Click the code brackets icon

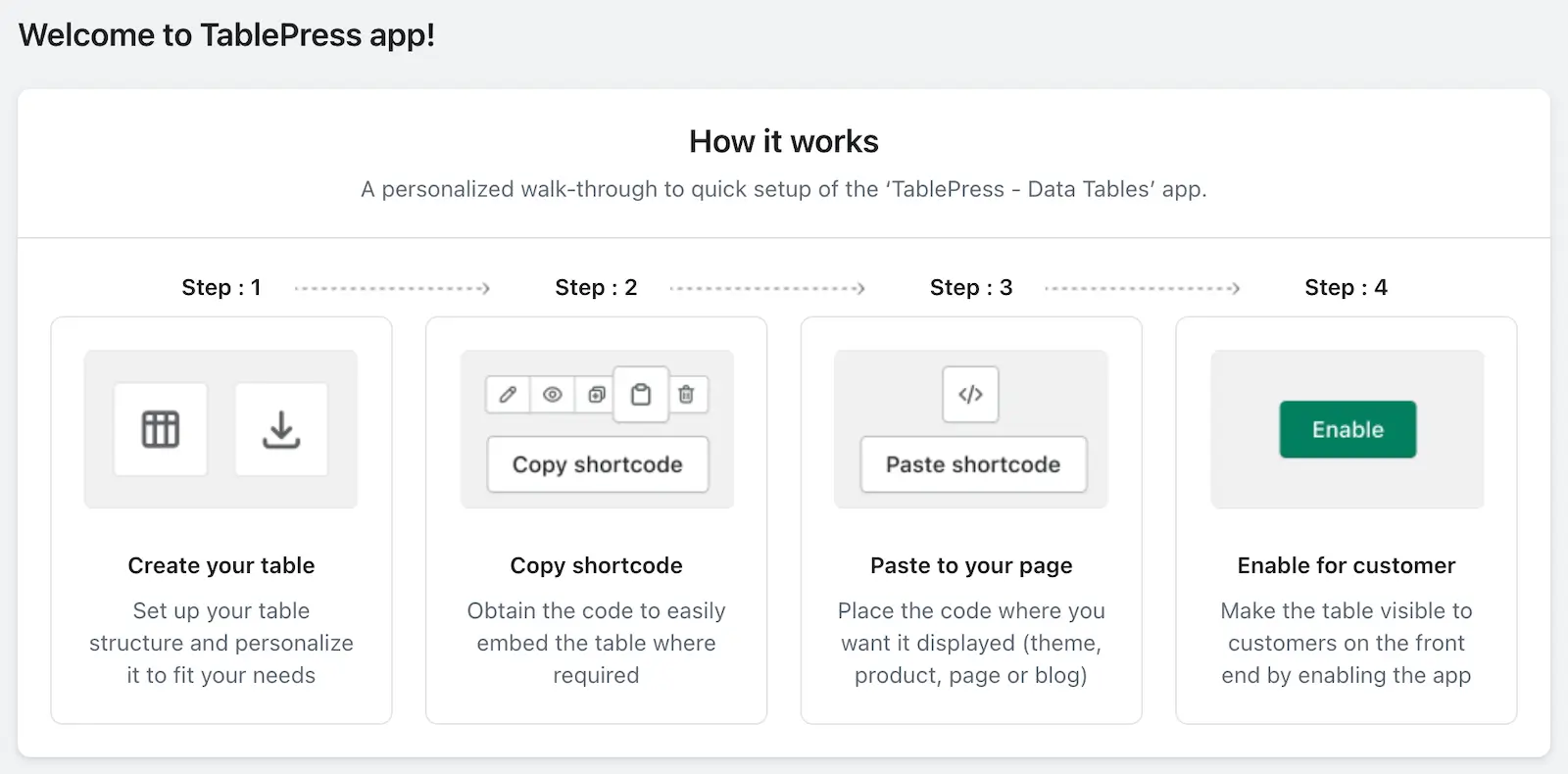tap(970, 395)
